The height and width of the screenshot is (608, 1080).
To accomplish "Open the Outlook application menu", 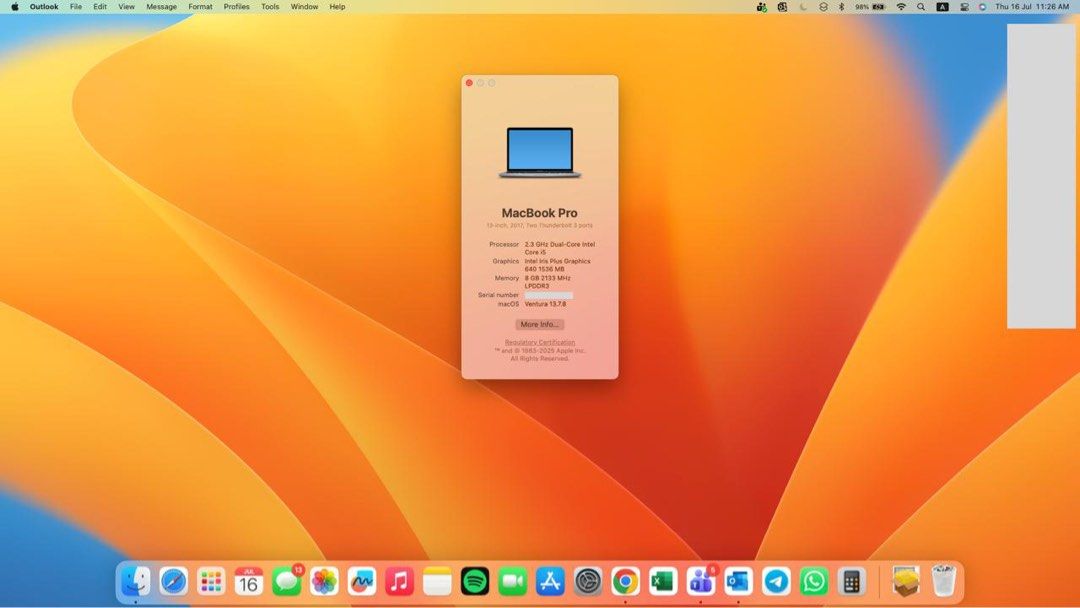I will point(43,7).
